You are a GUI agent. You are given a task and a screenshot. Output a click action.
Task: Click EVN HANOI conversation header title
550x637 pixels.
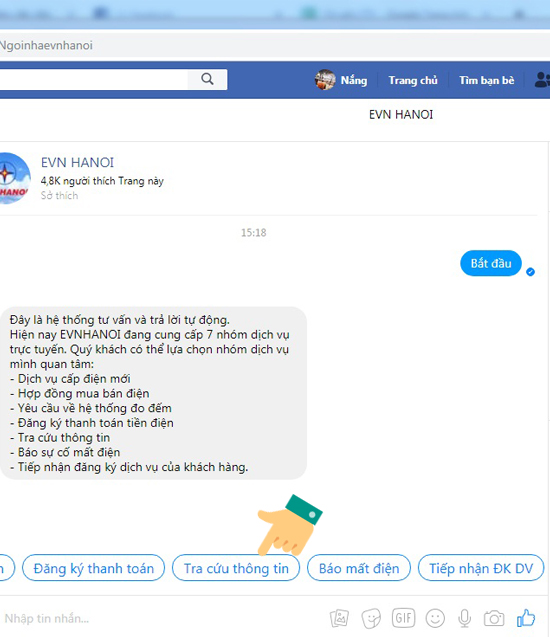point(401,115)
